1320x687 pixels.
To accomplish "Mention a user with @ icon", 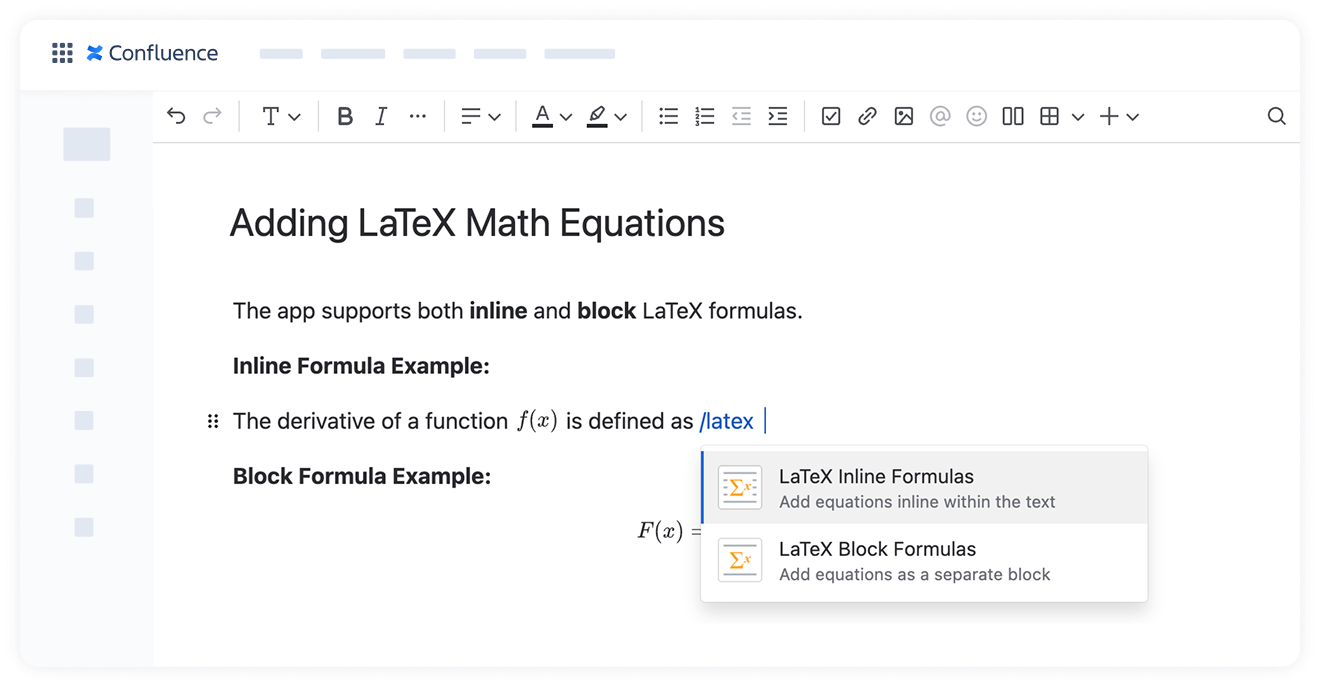I will (x=940, y=116).
